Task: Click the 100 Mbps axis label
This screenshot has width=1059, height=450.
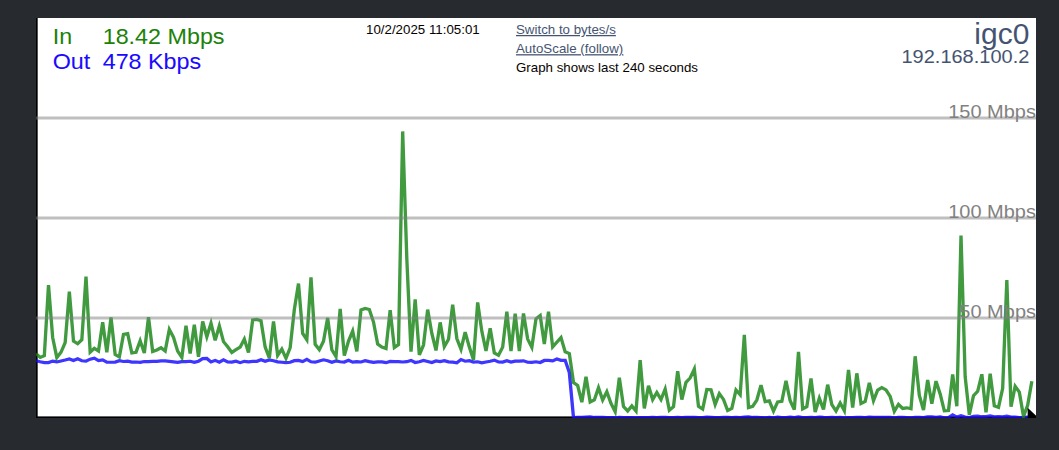Action: (991, 211)
